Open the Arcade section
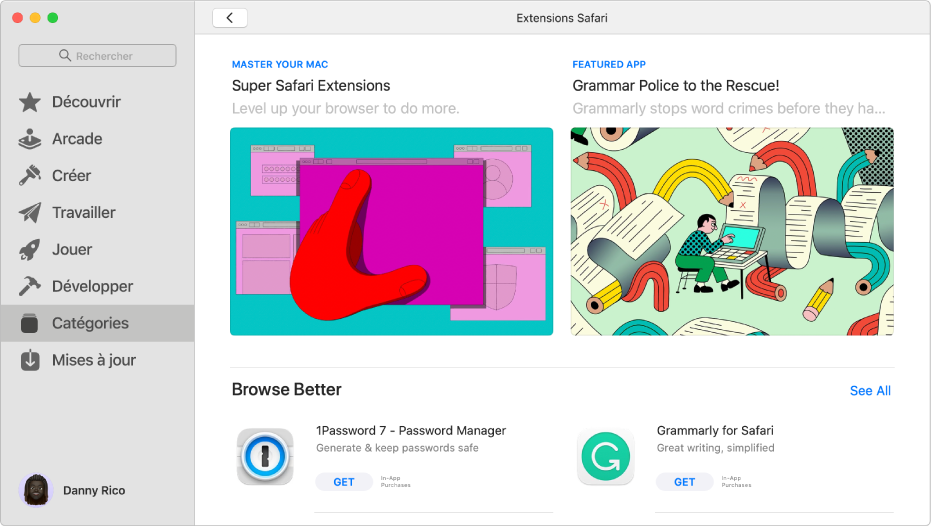The width and height of the screenshot is (931, 527). point(77,139)
